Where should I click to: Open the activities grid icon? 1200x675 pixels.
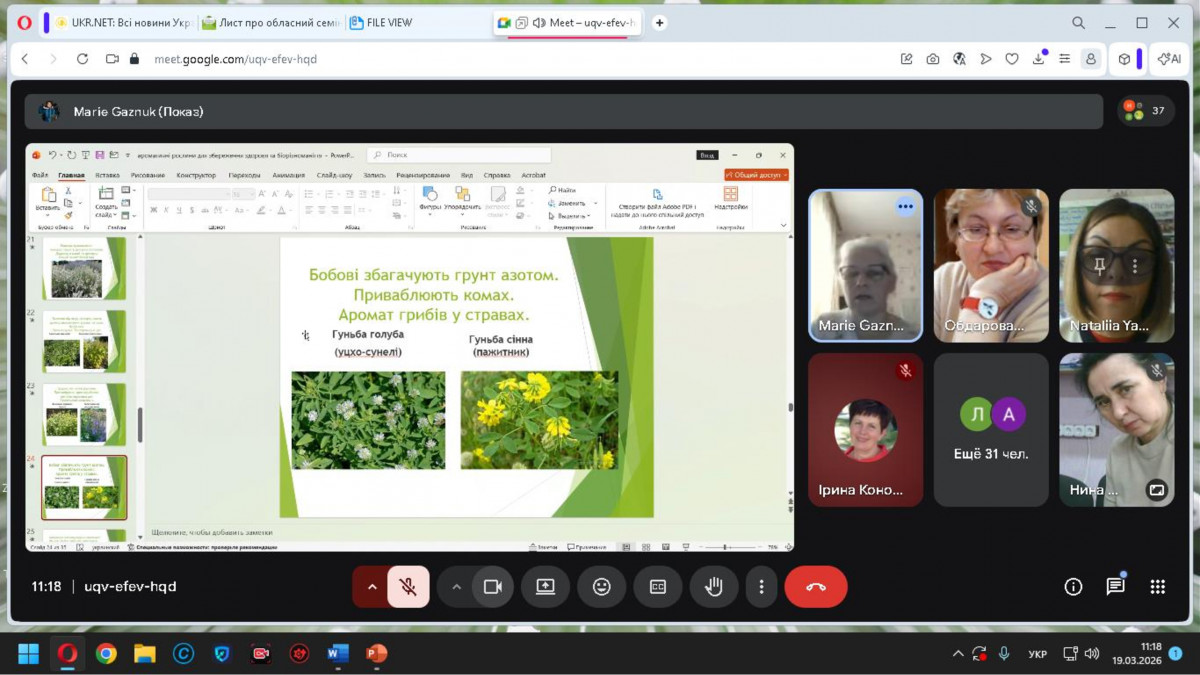click(1157, 587)
